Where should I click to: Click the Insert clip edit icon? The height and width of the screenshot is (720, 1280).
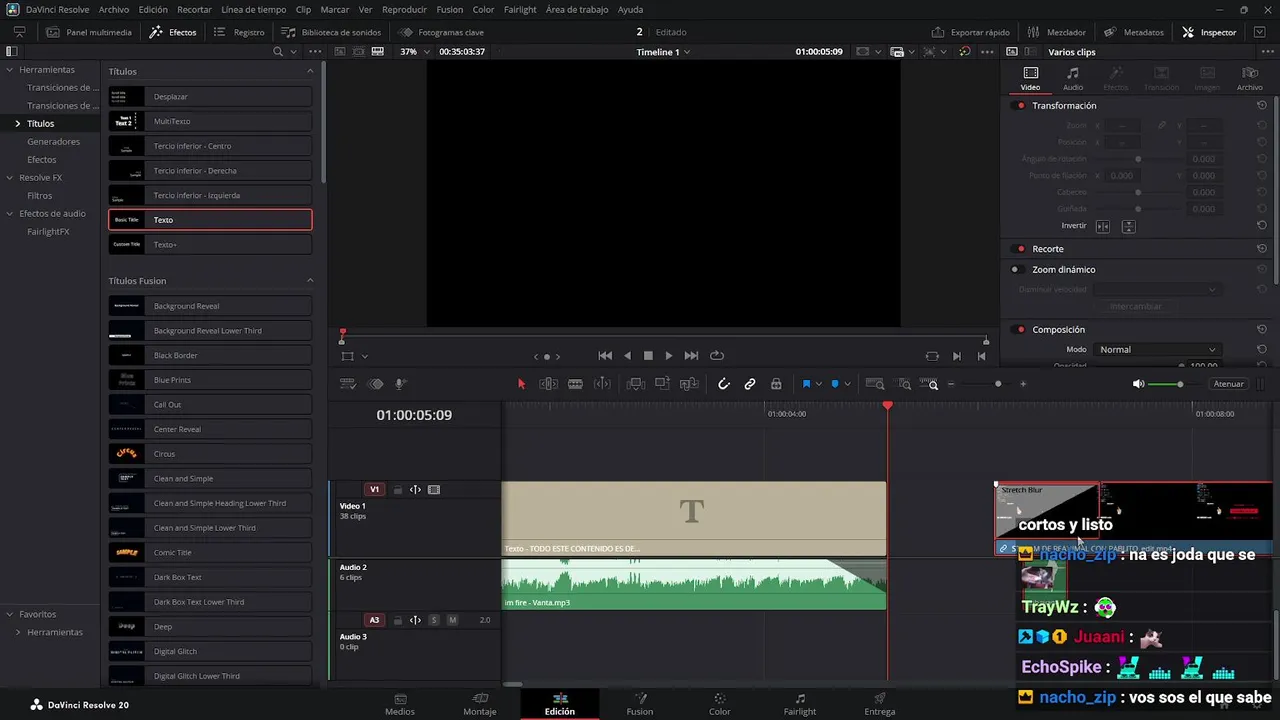(x=635, y=384)
